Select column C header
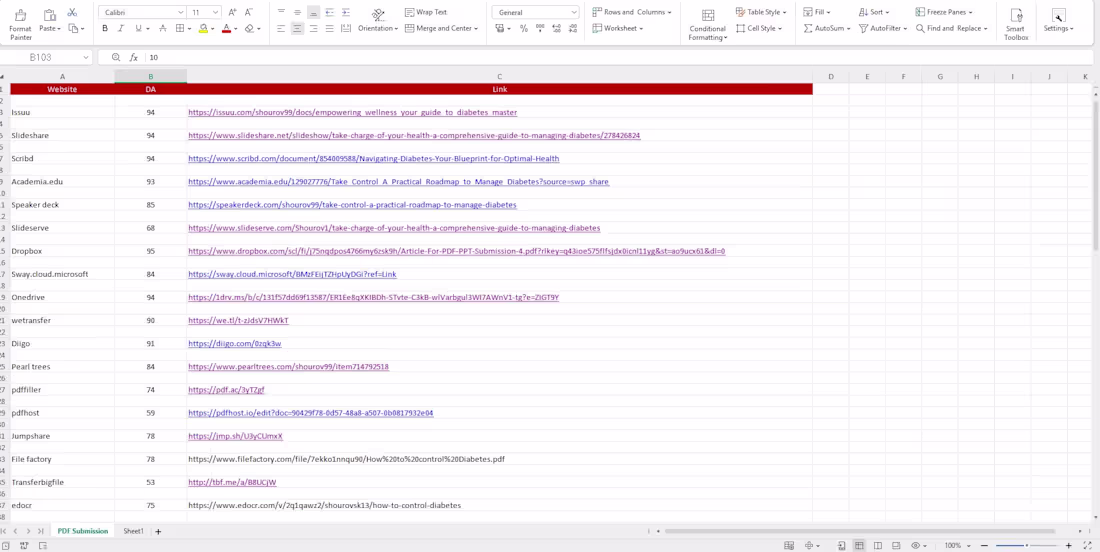 [x=499, y=76]
